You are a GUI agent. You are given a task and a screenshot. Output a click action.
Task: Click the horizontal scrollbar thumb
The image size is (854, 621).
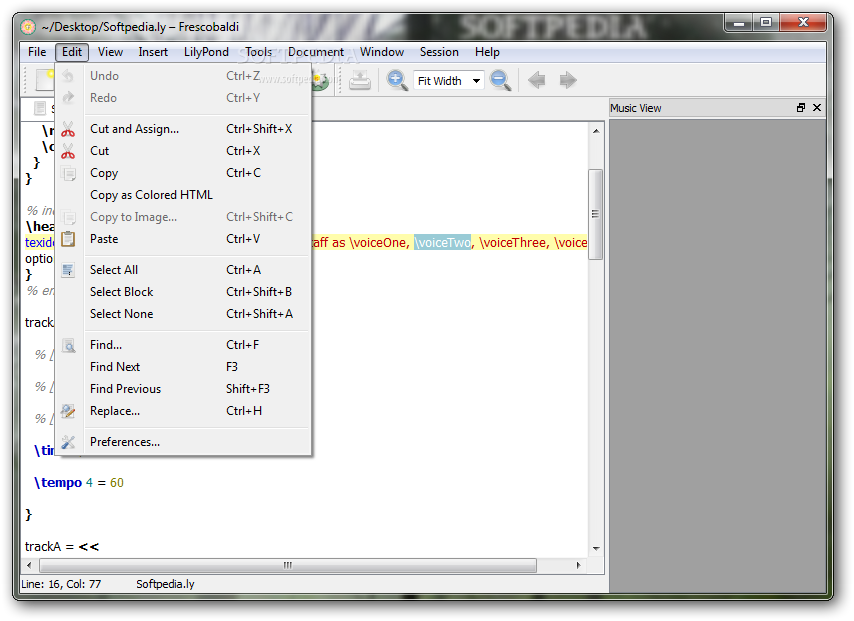(288, 565)
